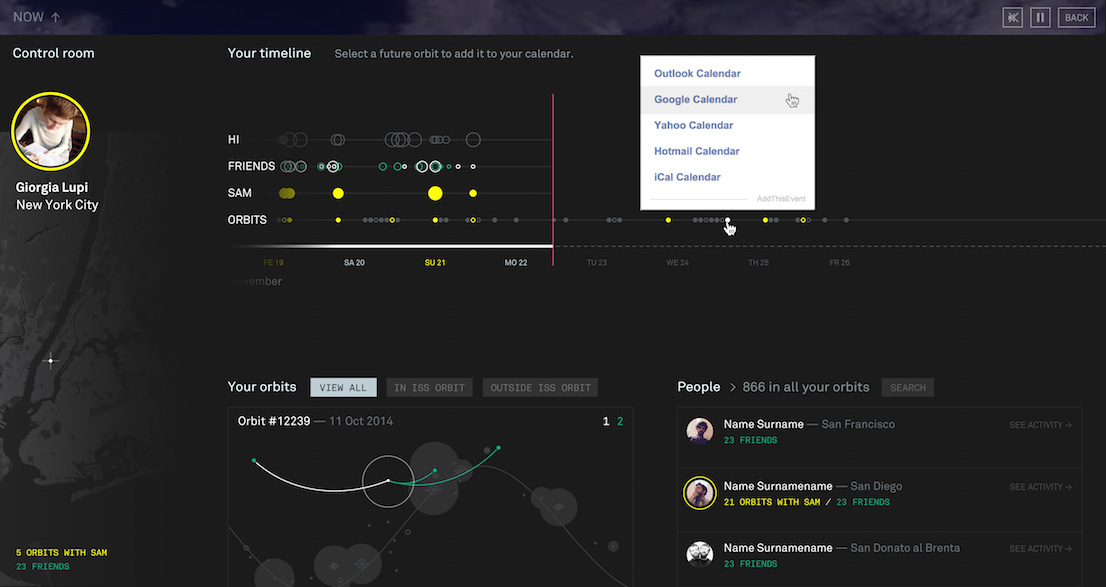Image resolution: width=1106 pixels, height=587 pixels.
Task: See activity for the San Diego person
Action: [1040, 487]
